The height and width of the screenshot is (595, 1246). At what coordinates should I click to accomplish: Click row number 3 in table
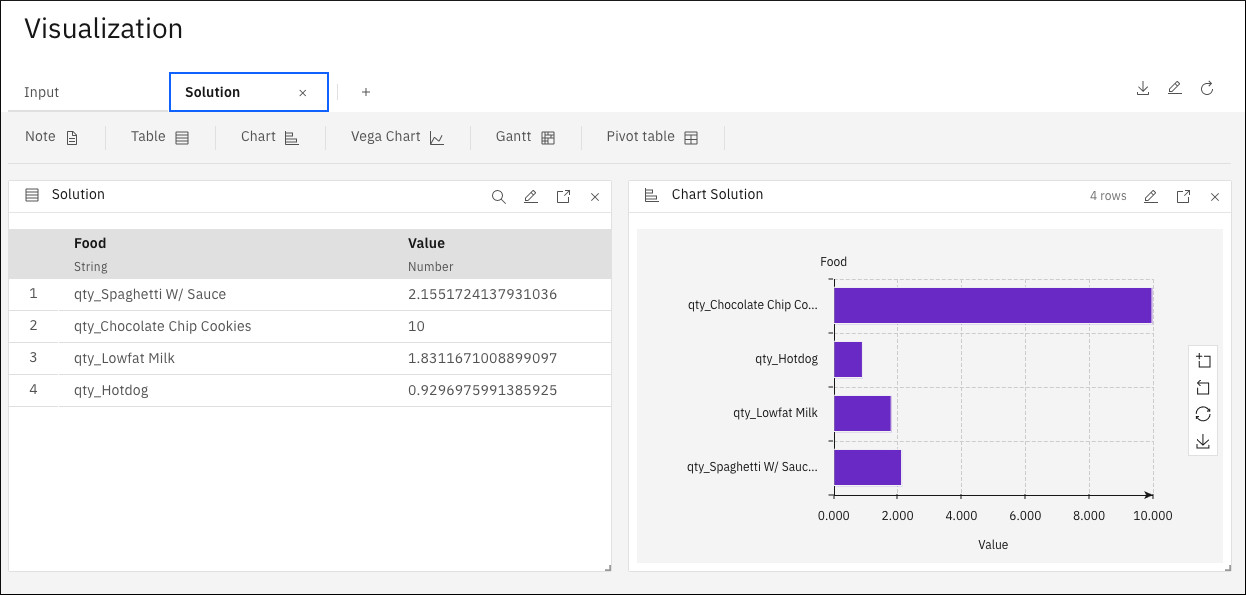pos(33,358)
